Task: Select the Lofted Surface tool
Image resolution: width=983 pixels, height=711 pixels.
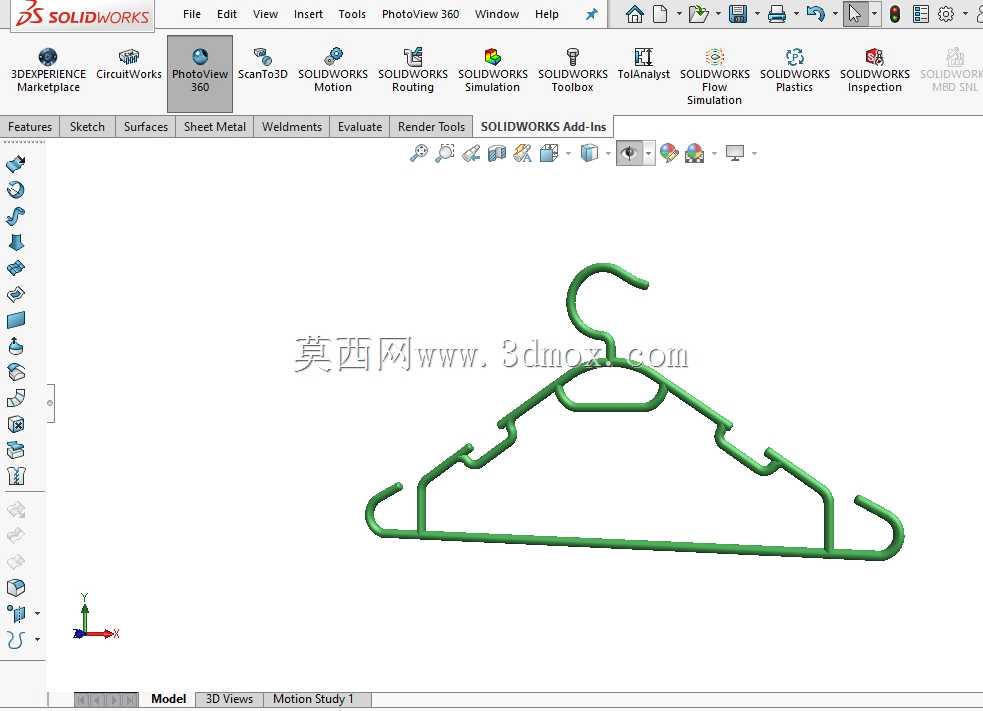Action: pyautogui.click(x=16, y=242)
